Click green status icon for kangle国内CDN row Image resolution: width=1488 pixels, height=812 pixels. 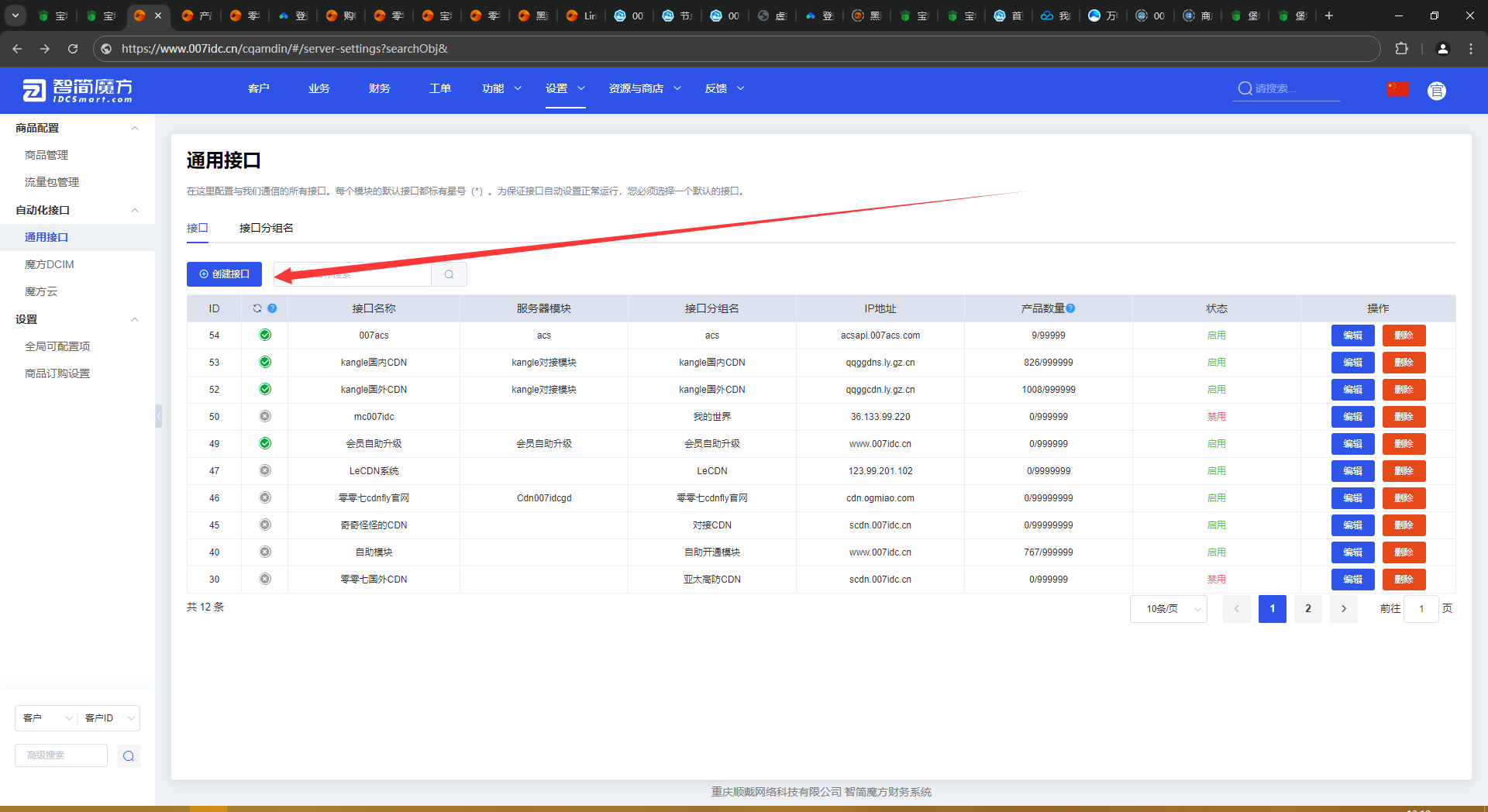point(265,362)
